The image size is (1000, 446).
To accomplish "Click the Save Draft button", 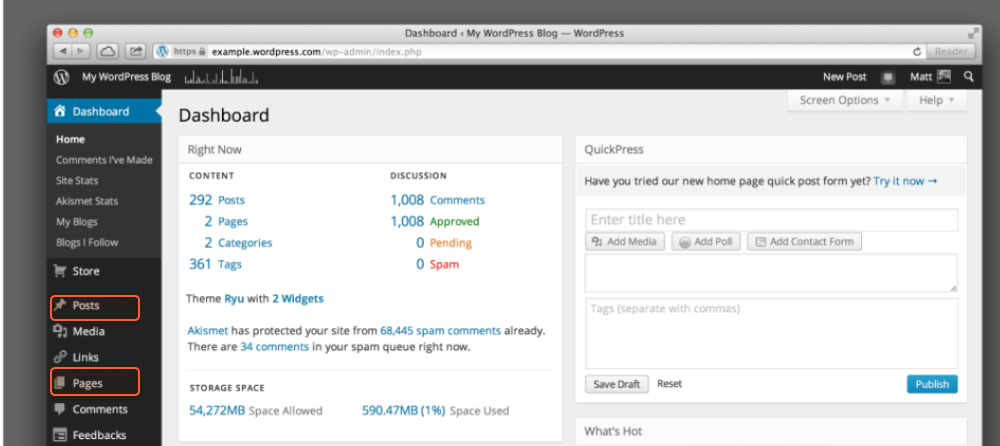I will click(617, 384).
